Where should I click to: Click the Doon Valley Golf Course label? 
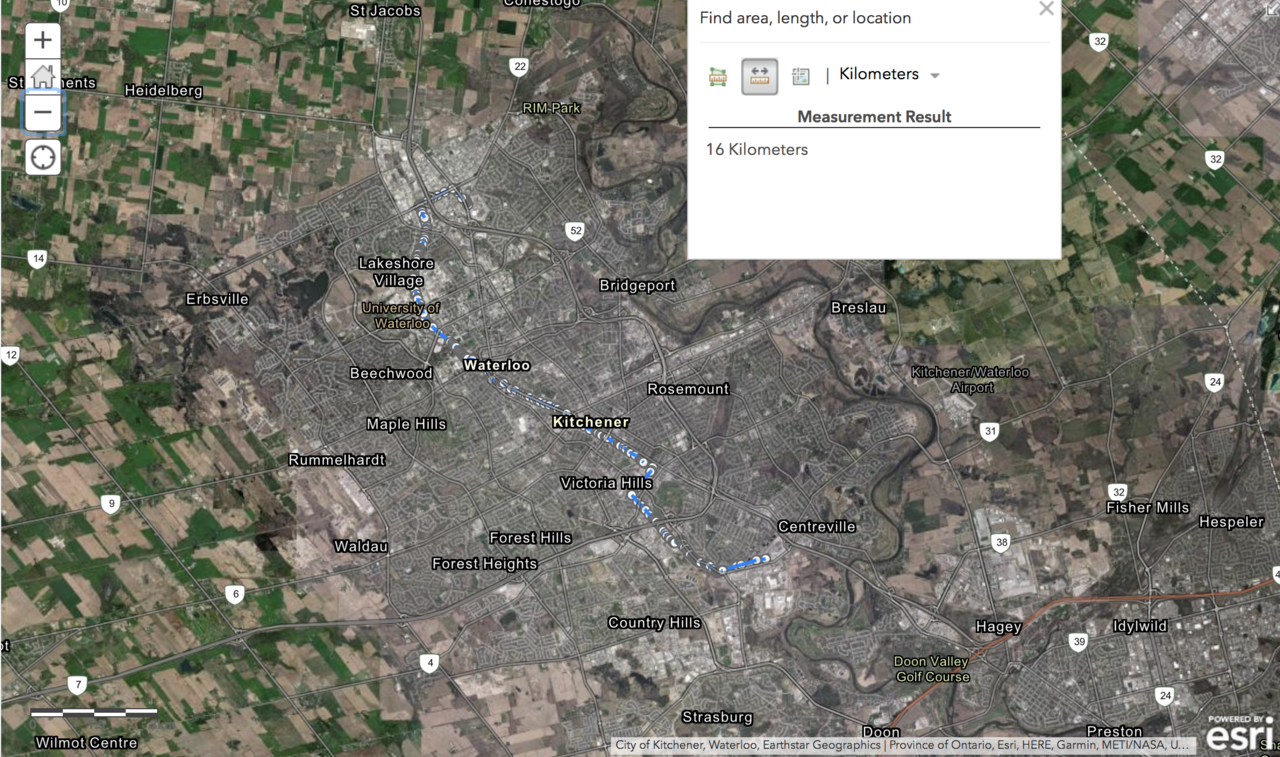[x=932, y=669]
